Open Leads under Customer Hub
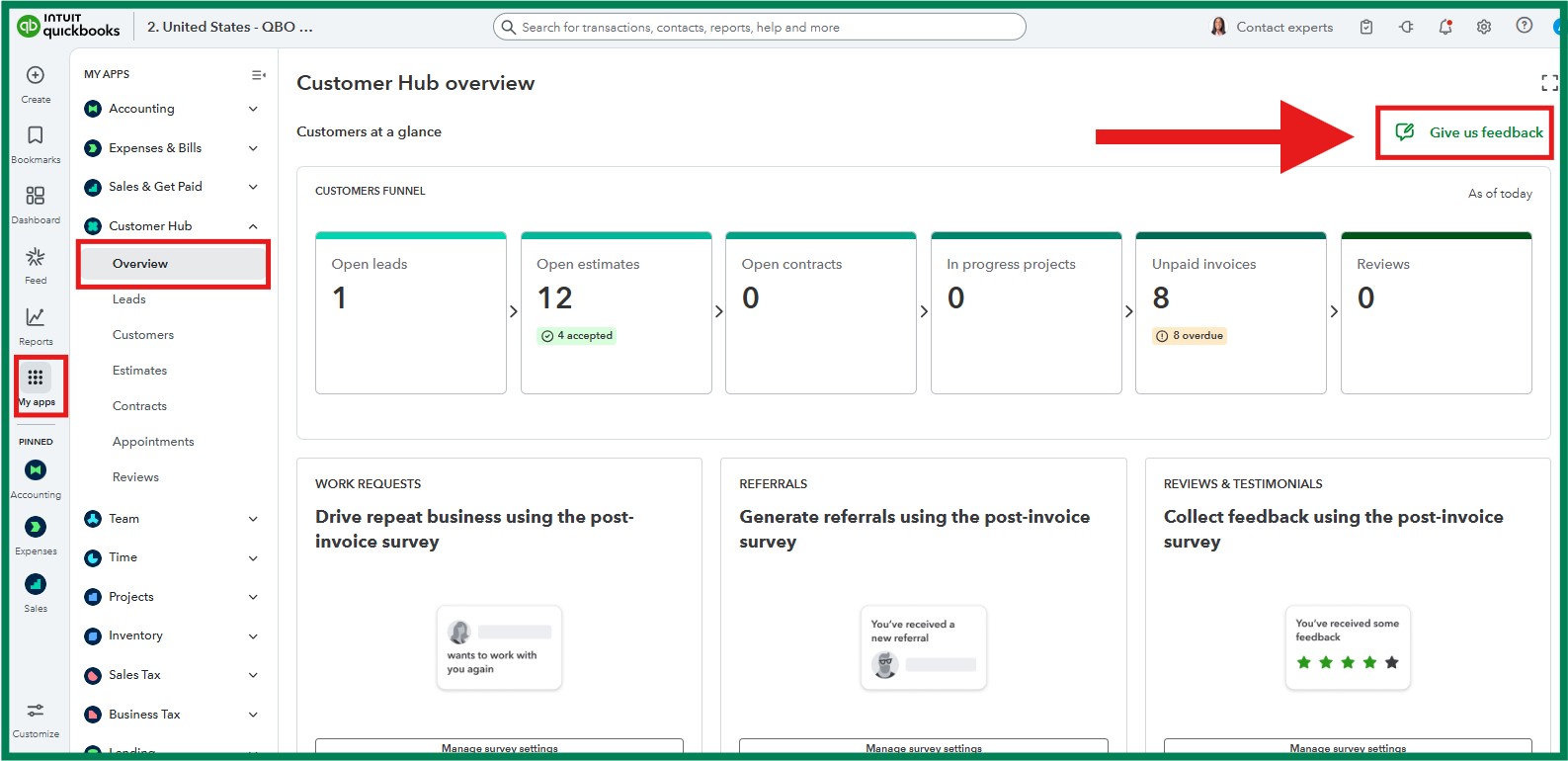Image resolution: width=1568 pixels, height=761 pixels. [129, 299]
